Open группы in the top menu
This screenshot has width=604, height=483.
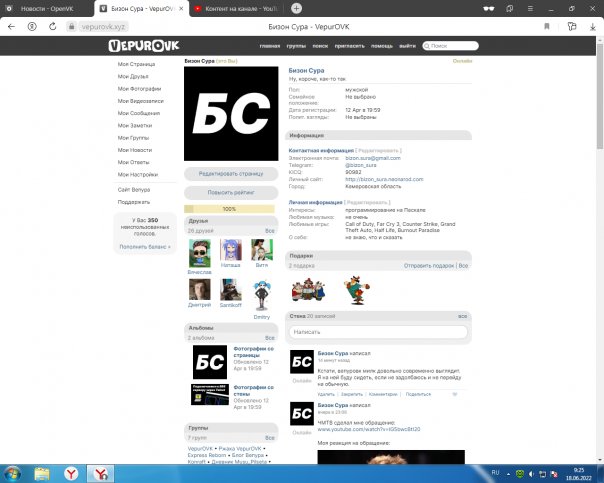[296, 46]
